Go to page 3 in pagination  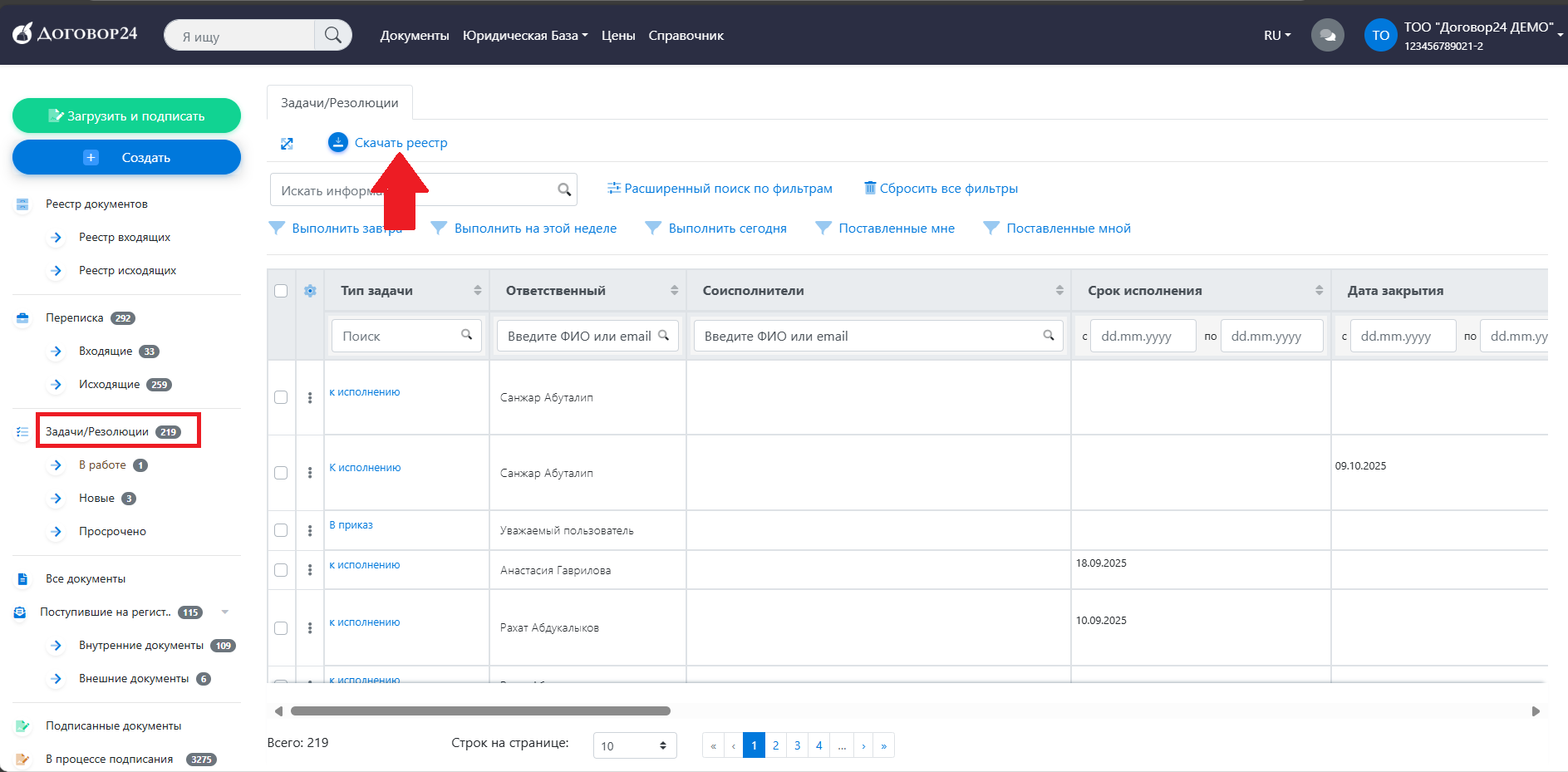pyautogui.click(x=797, y=745)
